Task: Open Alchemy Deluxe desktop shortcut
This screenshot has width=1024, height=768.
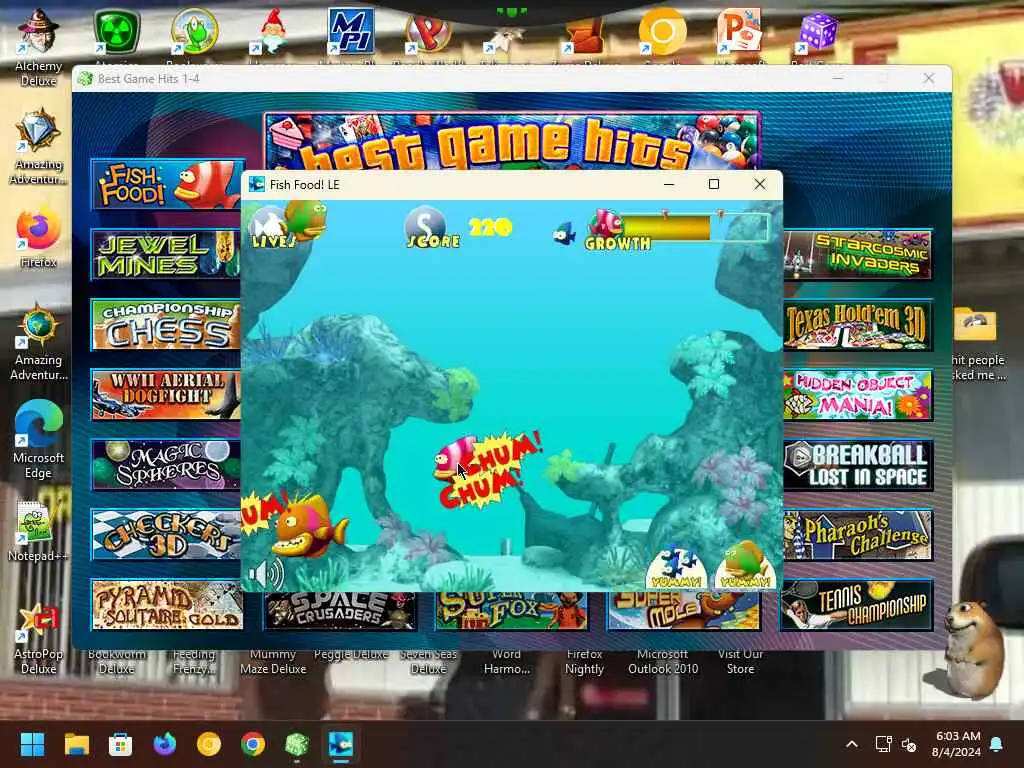Action: (x=39, y=47)
